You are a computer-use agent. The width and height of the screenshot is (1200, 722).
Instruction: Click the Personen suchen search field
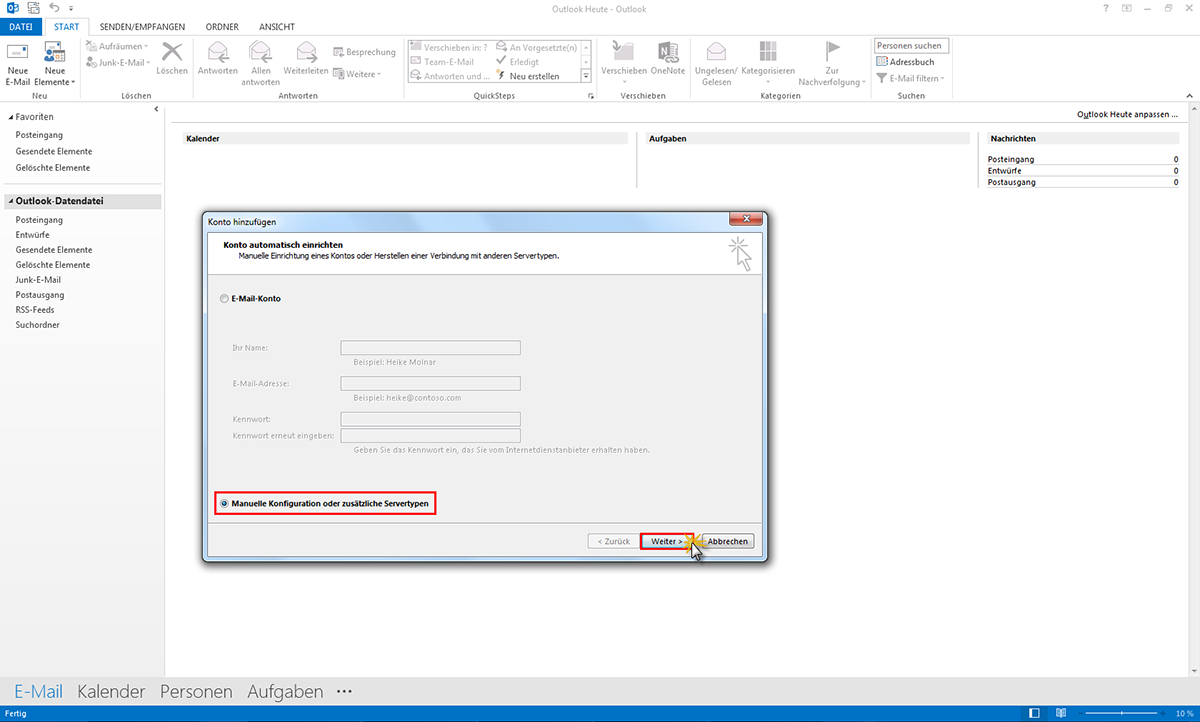click(x=911, y=46)
